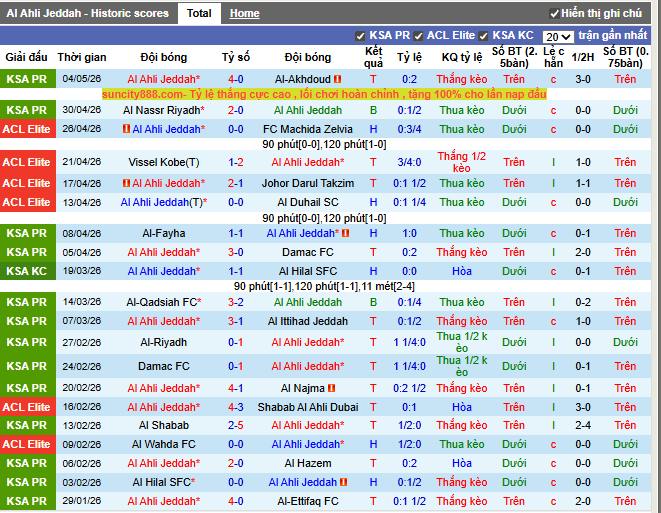The image size is (661, 513).
Task: Click the date 14/03/26
Action: 82,302
